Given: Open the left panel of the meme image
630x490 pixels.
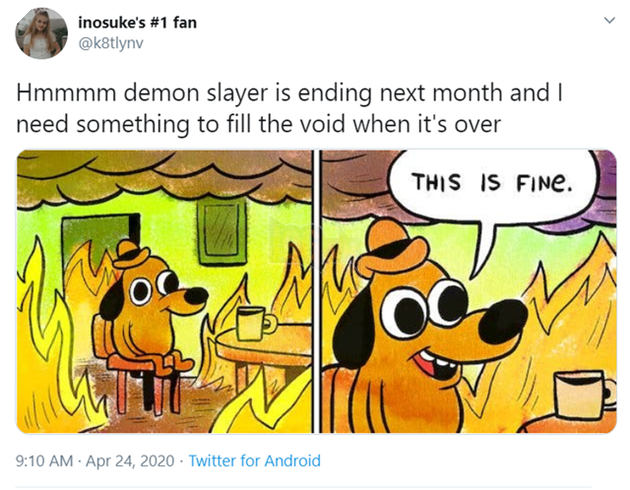Looking at the screenshot, I should coord(166,291).
